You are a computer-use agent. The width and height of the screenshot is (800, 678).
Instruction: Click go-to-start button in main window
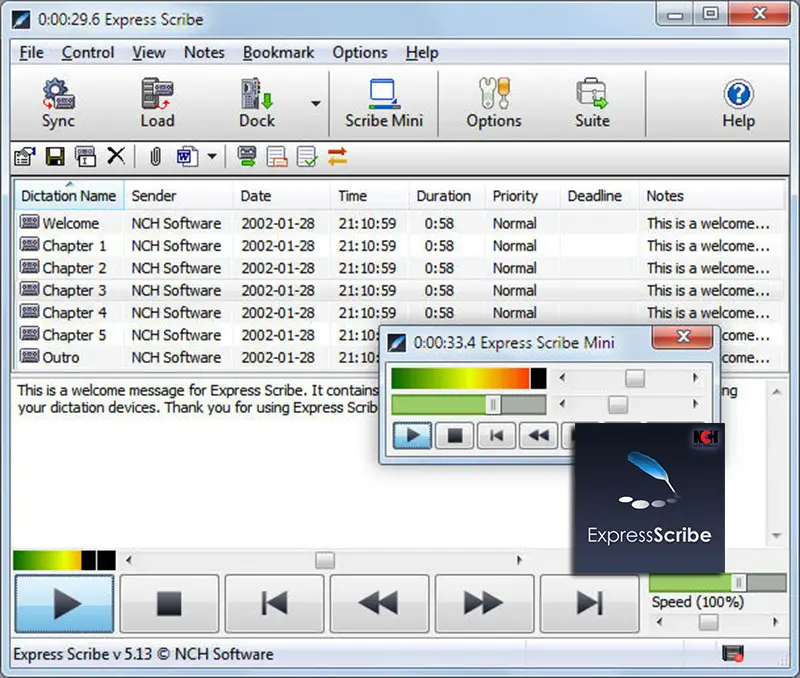point(274,604)
